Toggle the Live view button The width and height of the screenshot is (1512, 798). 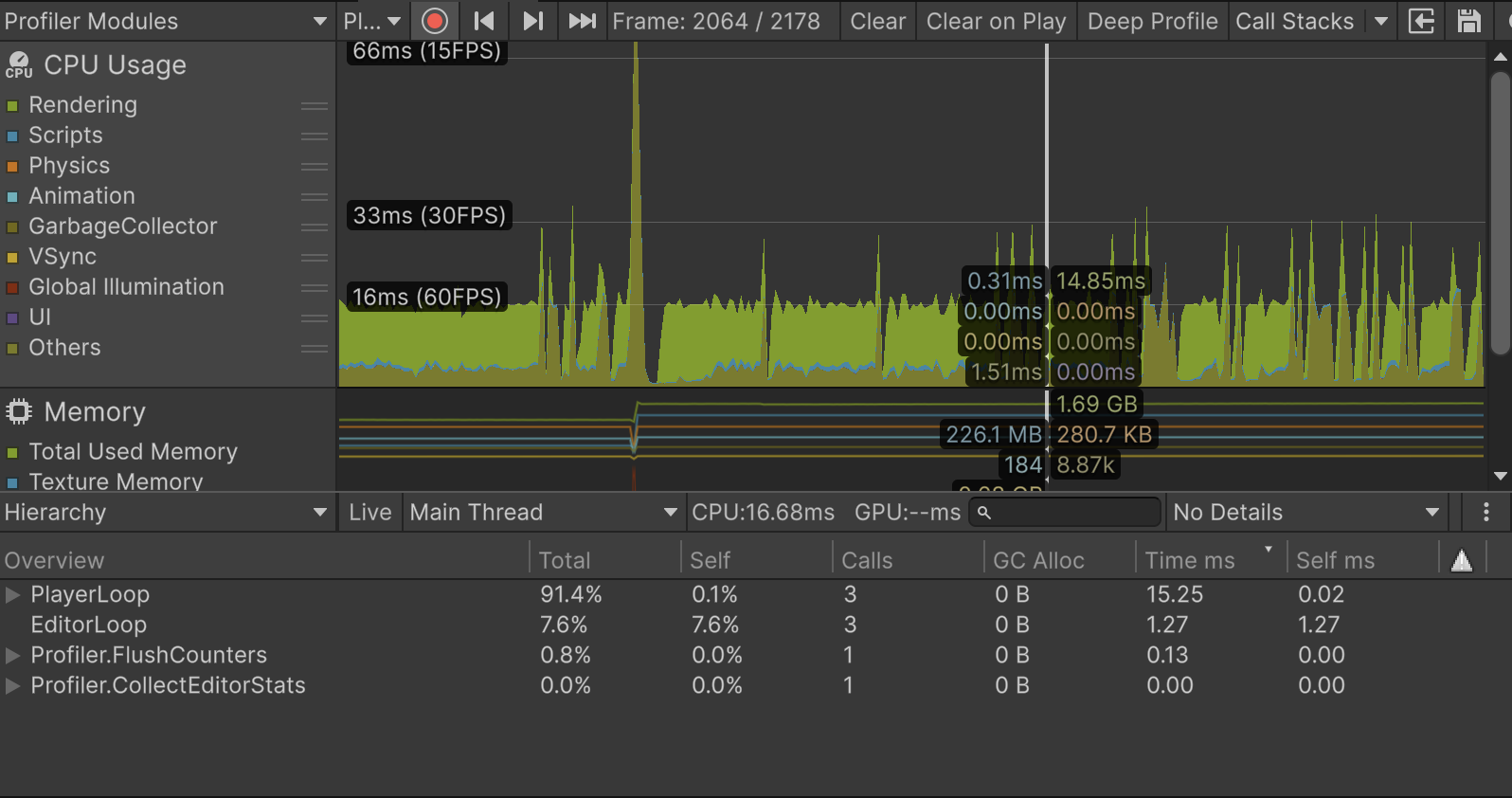tap(369, 513)
